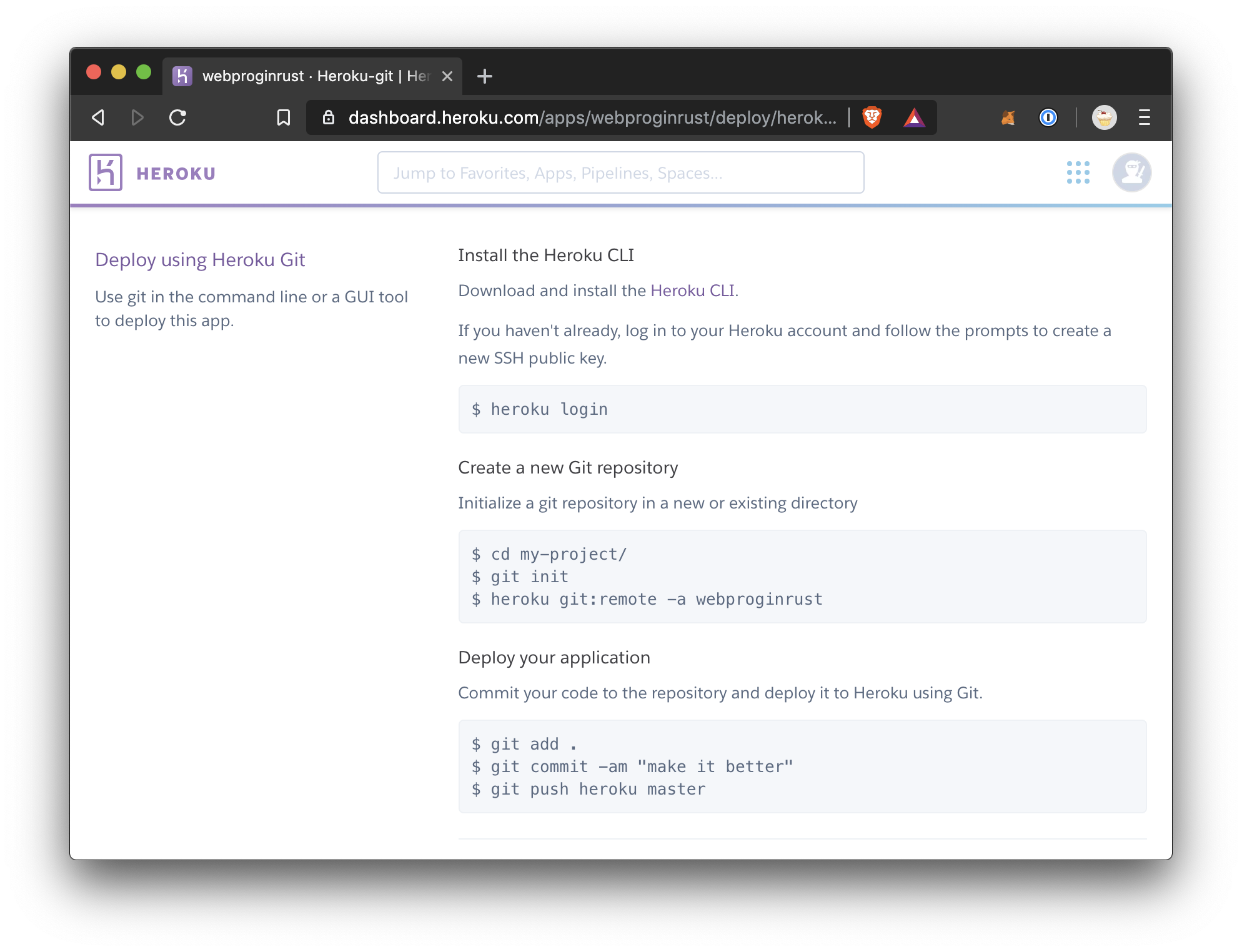Follow the Heroku CLI link

(692, 290)
